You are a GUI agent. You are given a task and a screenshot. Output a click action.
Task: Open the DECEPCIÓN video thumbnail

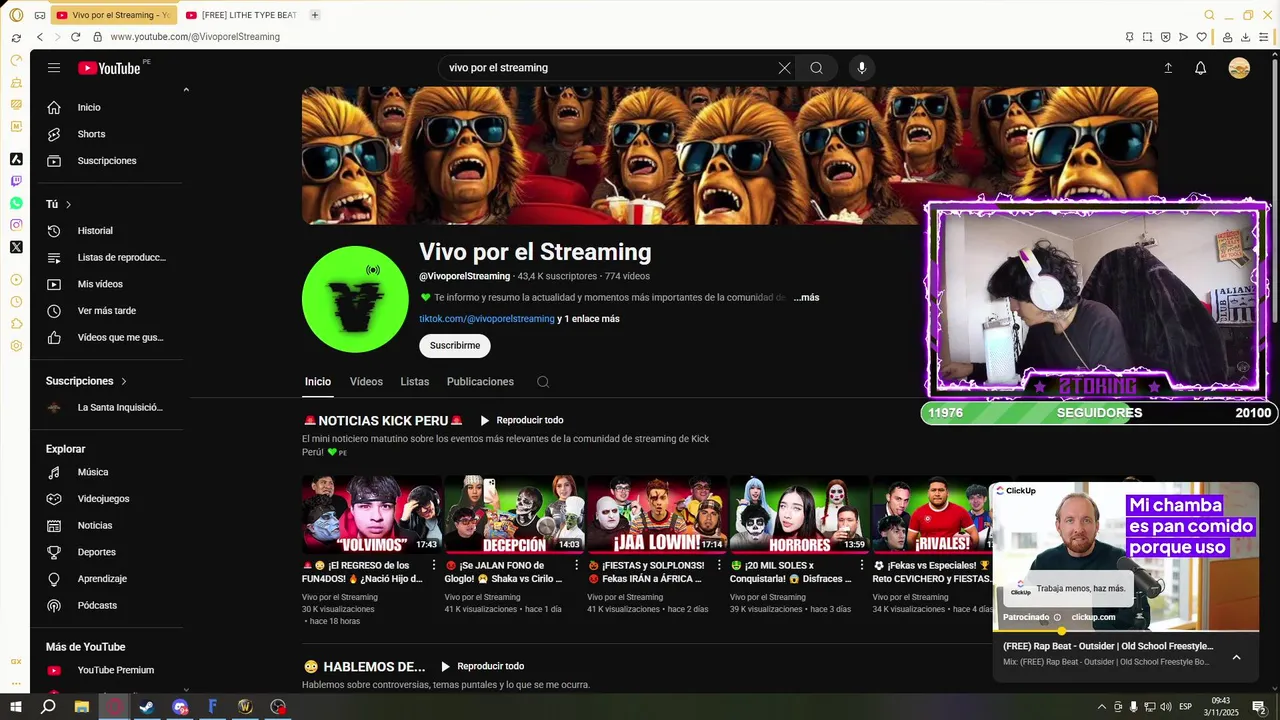pyautogui.click(x=514, y=514)
